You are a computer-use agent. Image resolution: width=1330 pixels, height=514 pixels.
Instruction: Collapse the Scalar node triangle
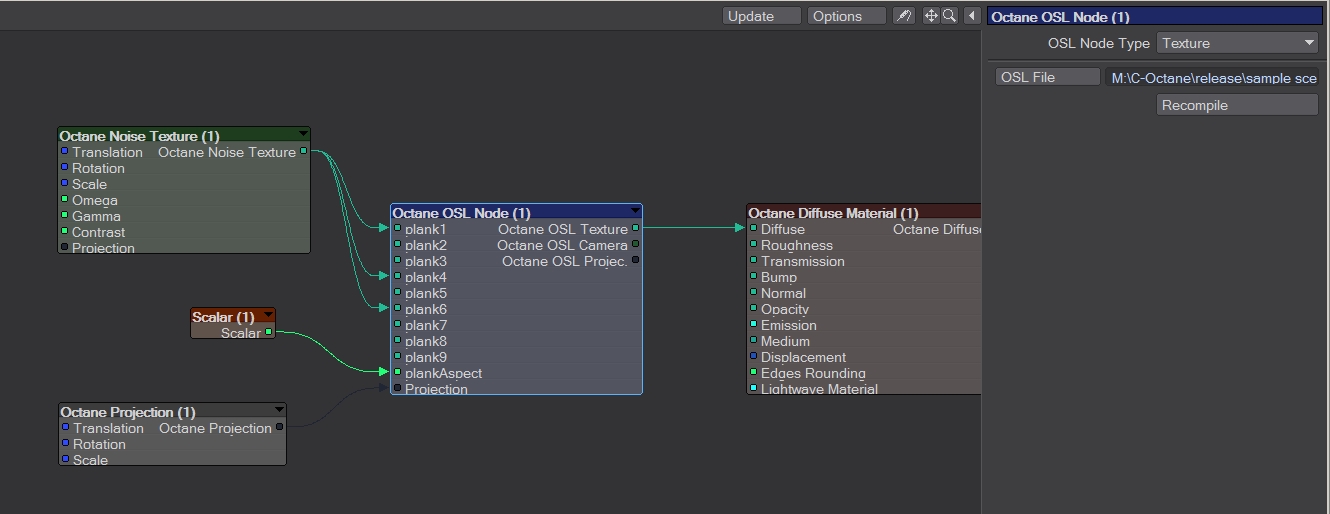[x=267, y=315]
